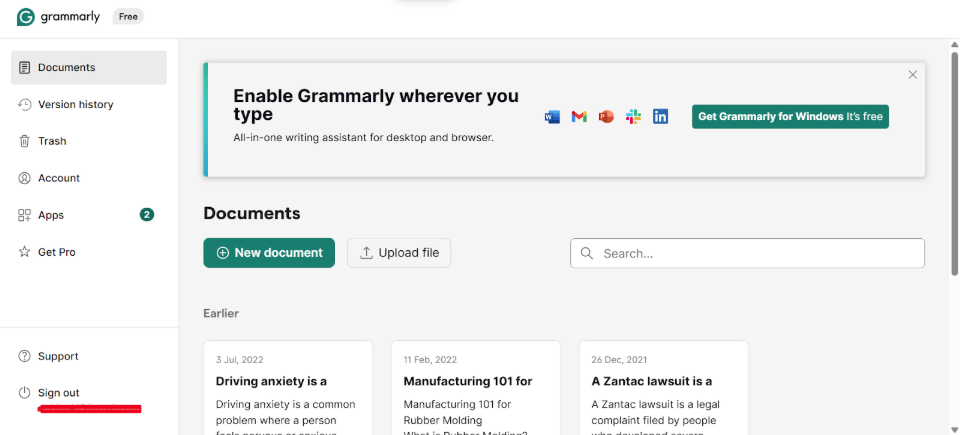Click the Documents heading

tap(252, 213)
